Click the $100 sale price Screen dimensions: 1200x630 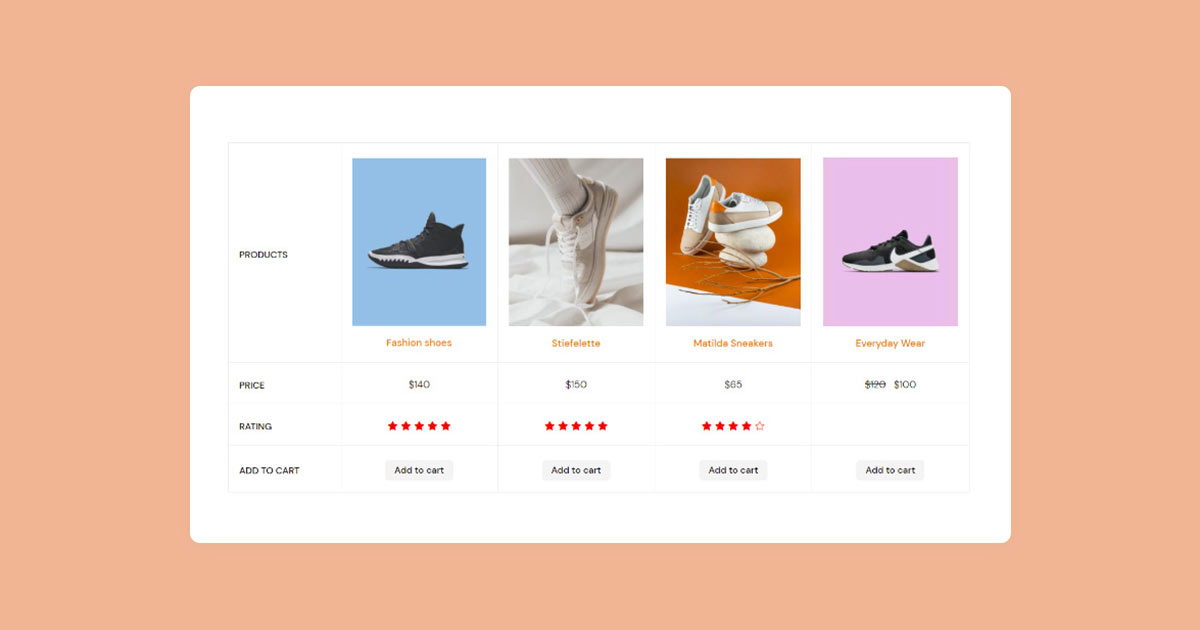click(905, 385)
